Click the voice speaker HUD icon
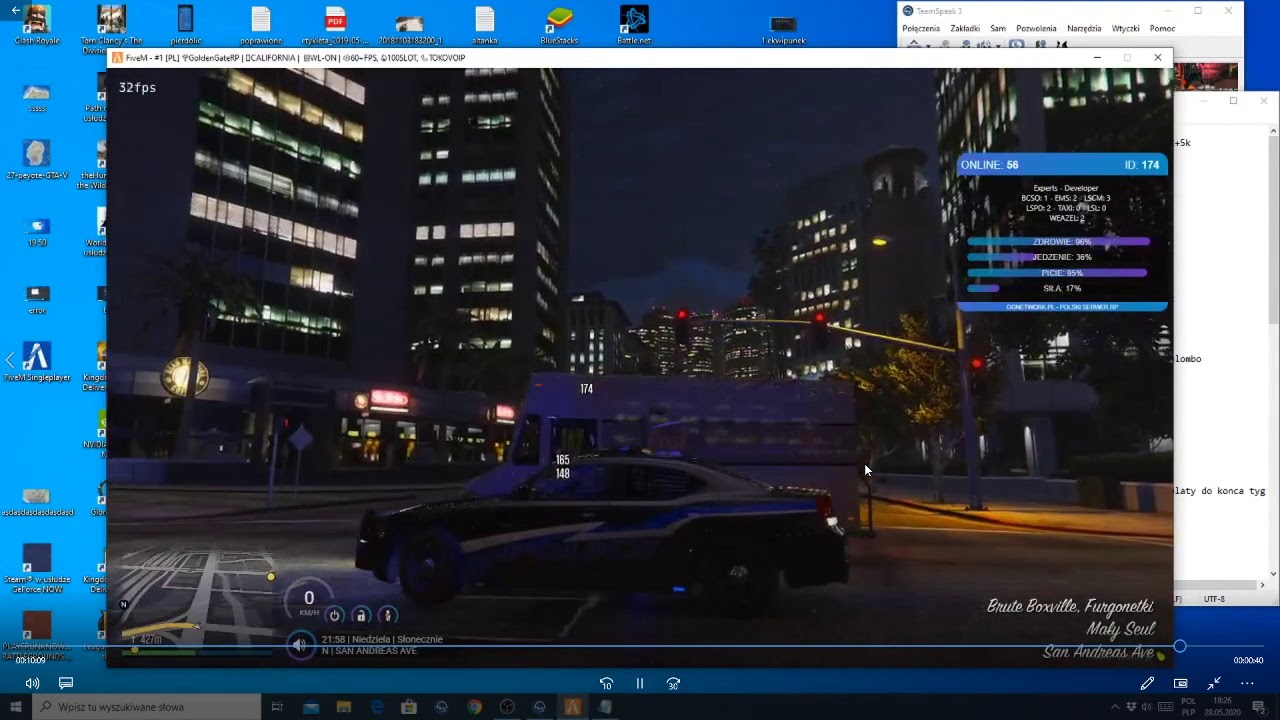The width and height of the screenshot is (1280, 720). click(x=300, y=645)
